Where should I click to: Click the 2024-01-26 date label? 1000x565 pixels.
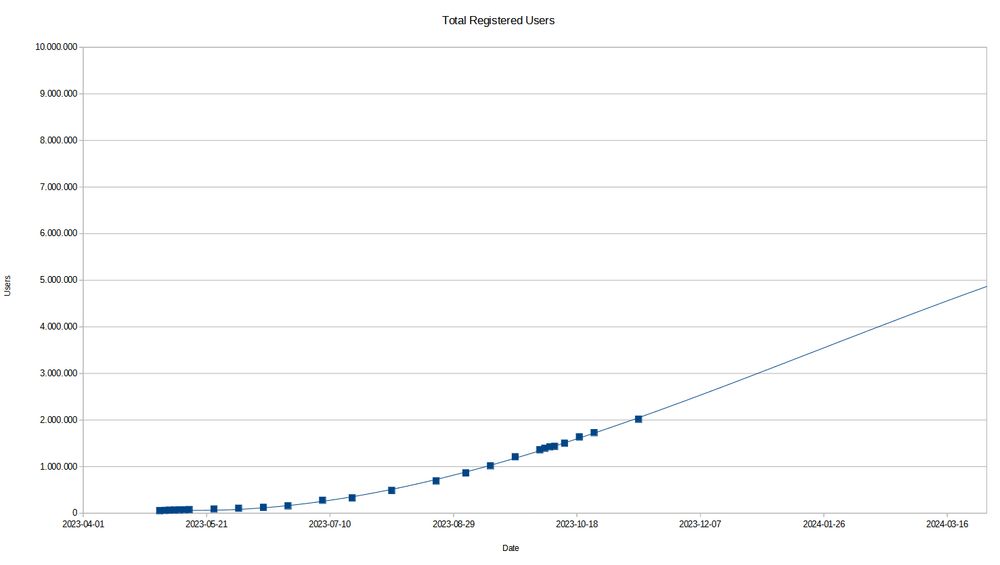[824, 524]
